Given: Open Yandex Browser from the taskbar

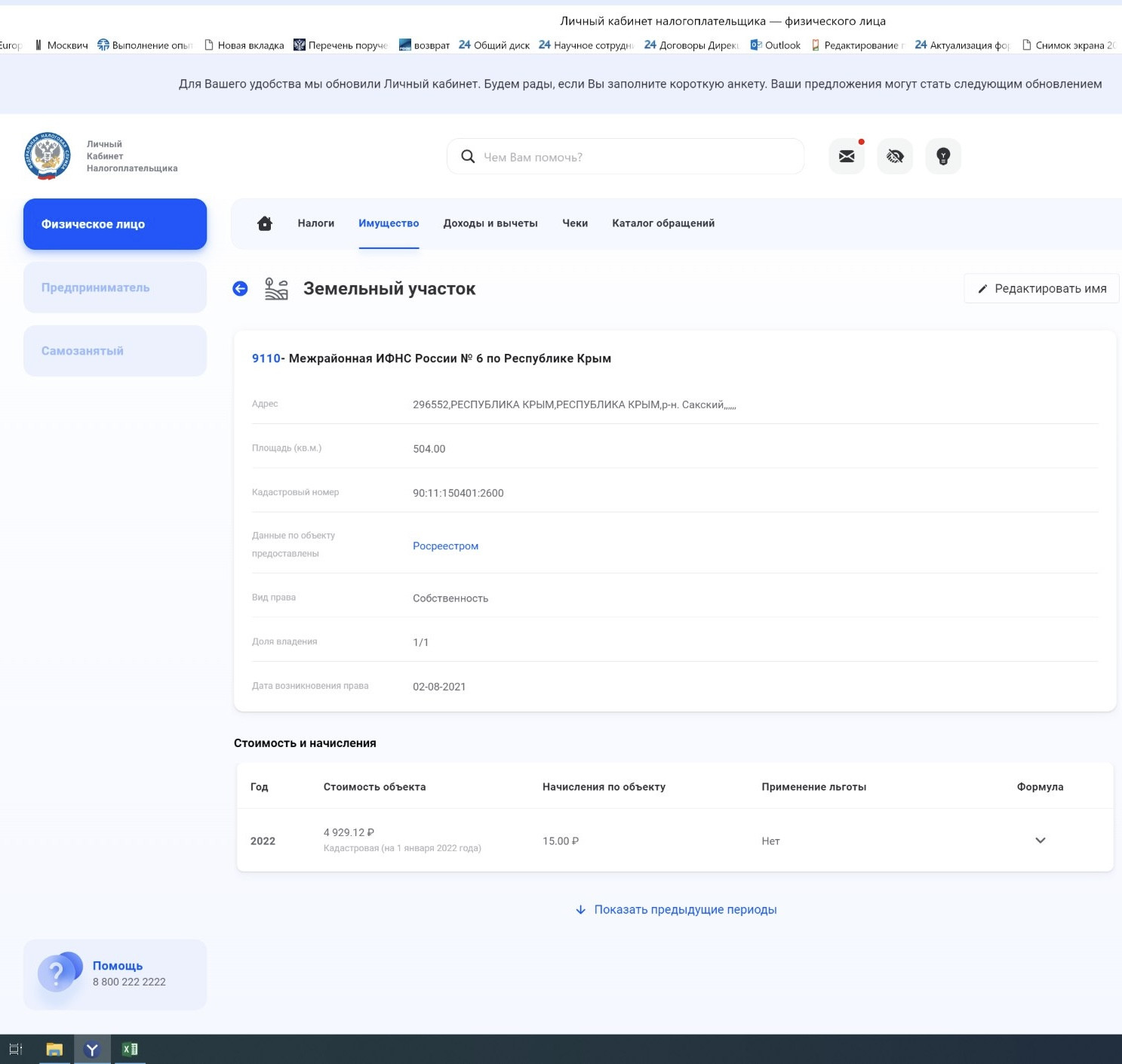Looking at the screenshot, I should [x=92, y=1049].
